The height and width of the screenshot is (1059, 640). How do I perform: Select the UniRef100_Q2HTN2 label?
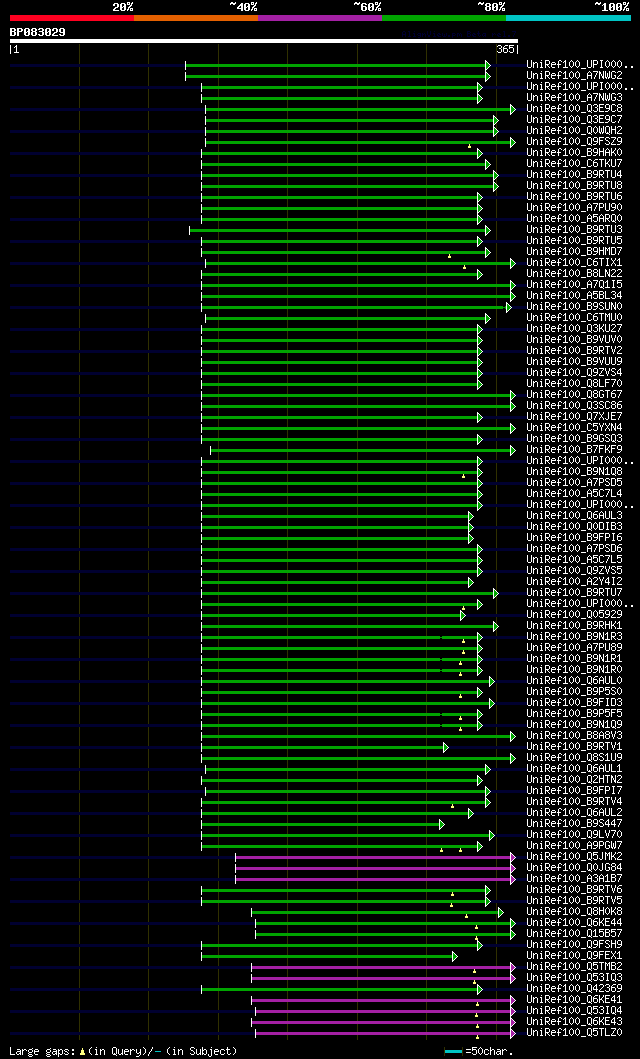[575, 780]
